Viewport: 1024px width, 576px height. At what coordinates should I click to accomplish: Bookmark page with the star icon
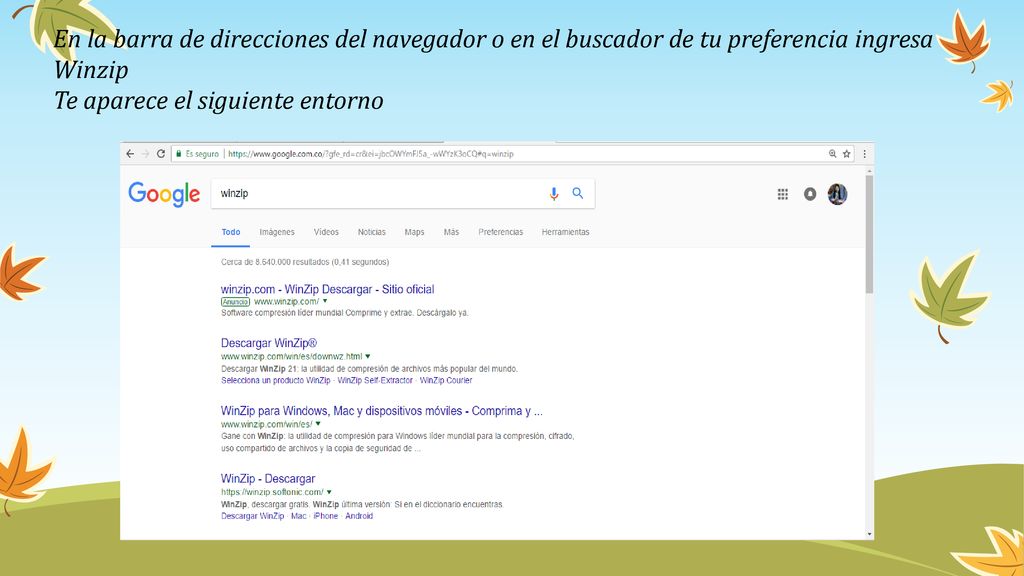click(x=846, y=154)
